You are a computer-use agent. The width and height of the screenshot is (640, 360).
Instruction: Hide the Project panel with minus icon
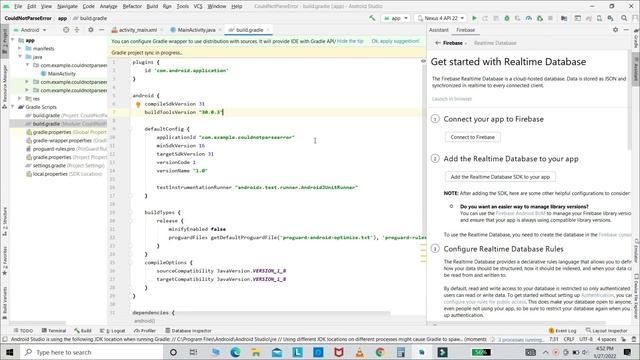[101, 30]
